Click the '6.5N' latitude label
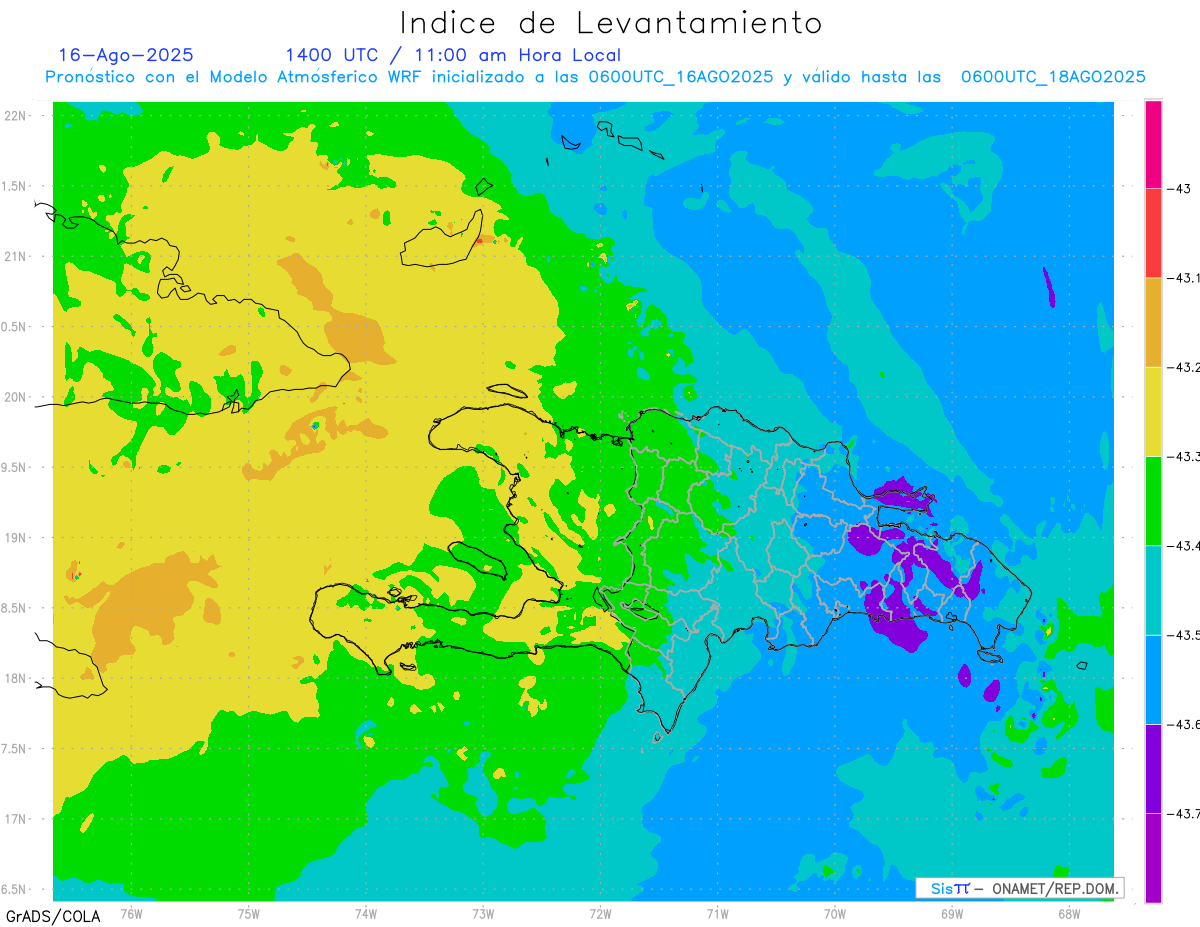Screen dimensions: 1200x927 [14, 889]
